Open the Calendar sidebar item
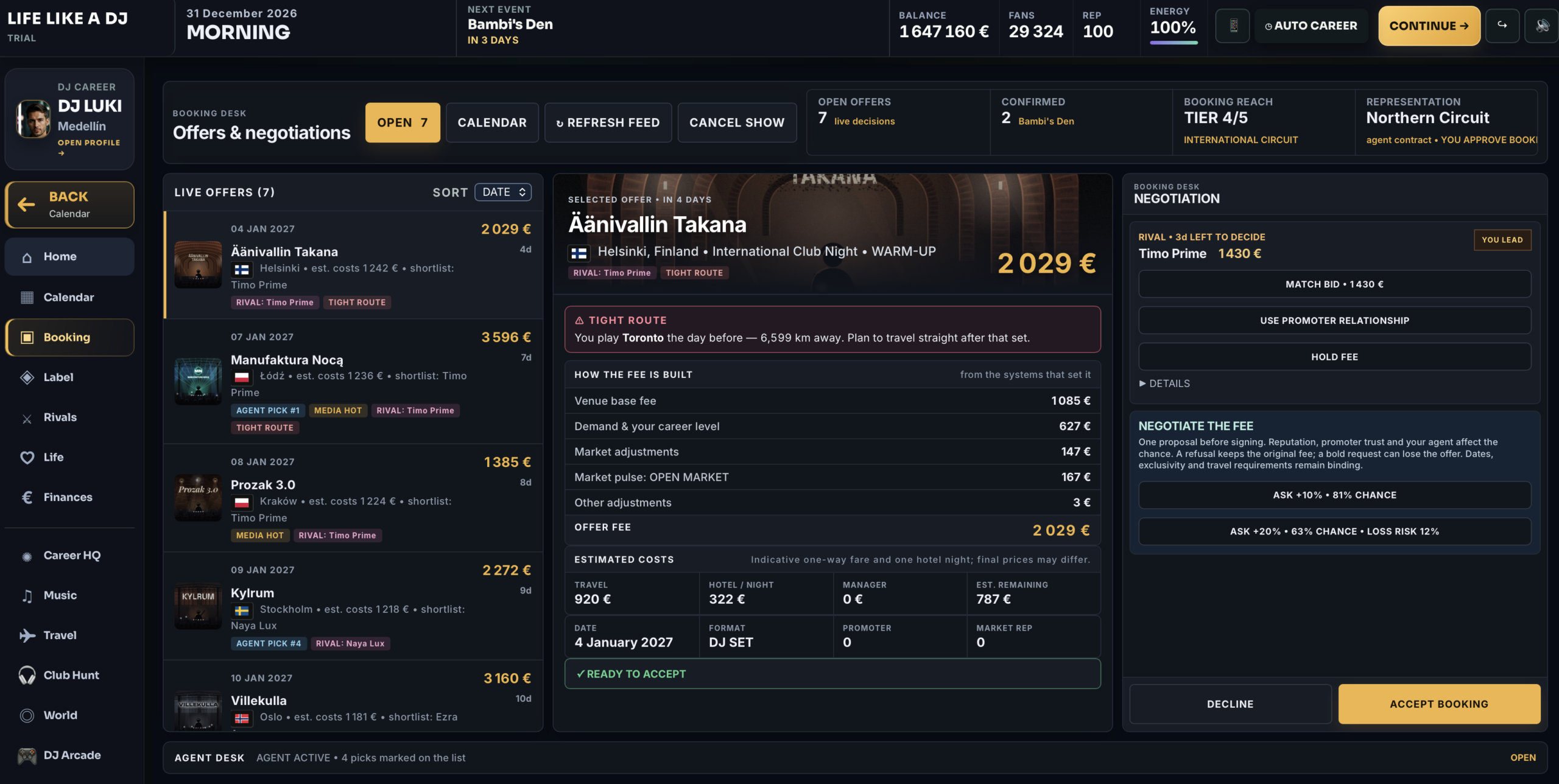Screen dimensions: 1559x784 pyautogui.click(x=69, y=297)
